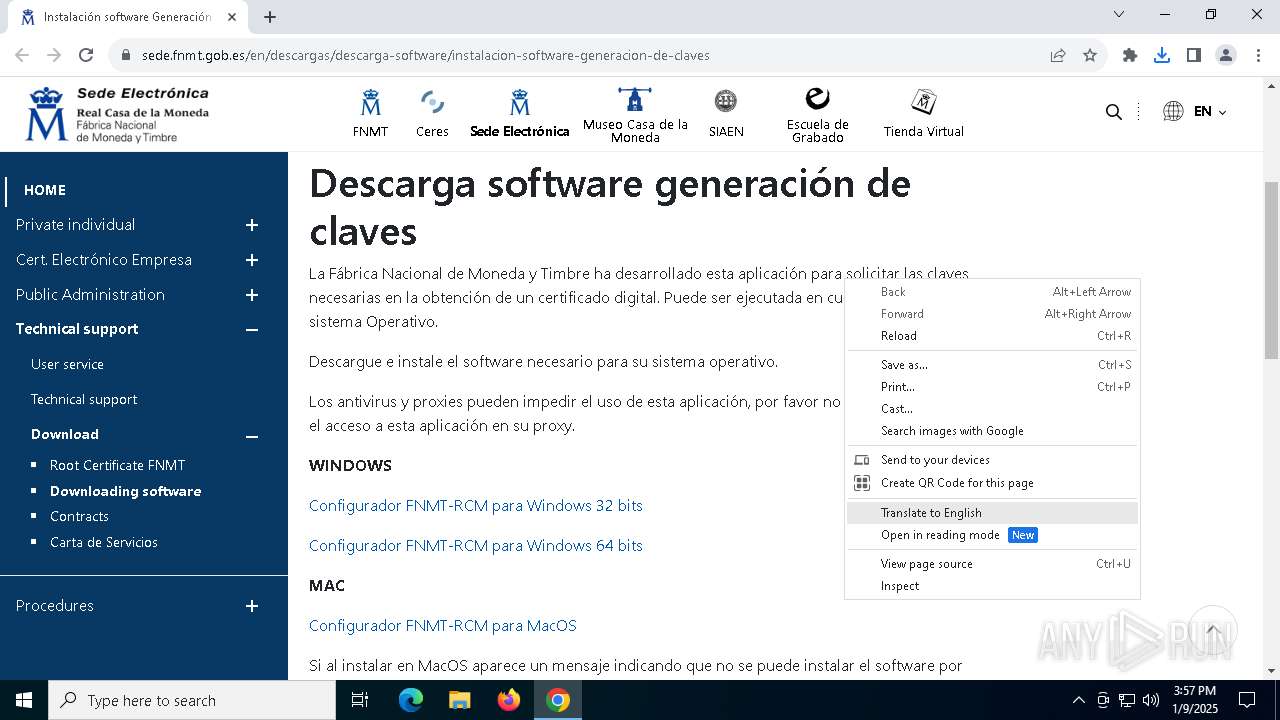Choose Print... in context menu
1280x720 pixels.
992,387
